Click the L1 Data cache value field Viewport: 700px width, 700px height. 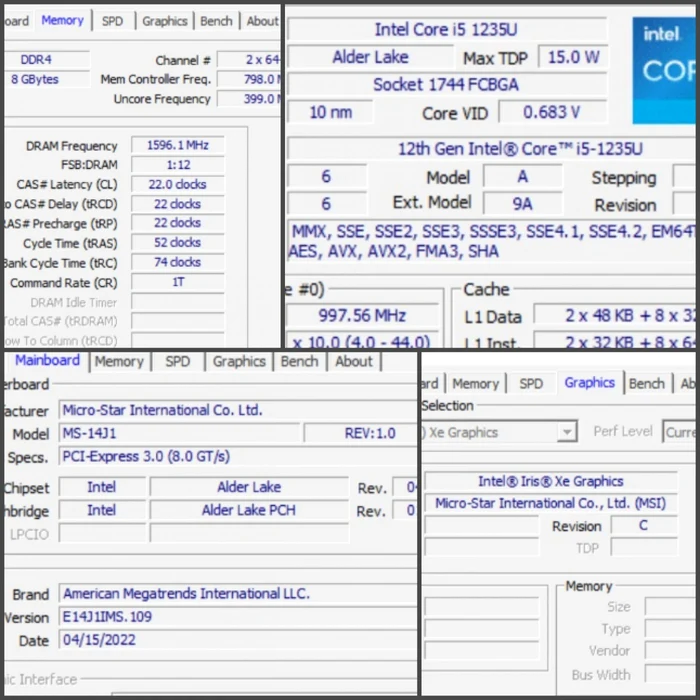pos(615,316)
